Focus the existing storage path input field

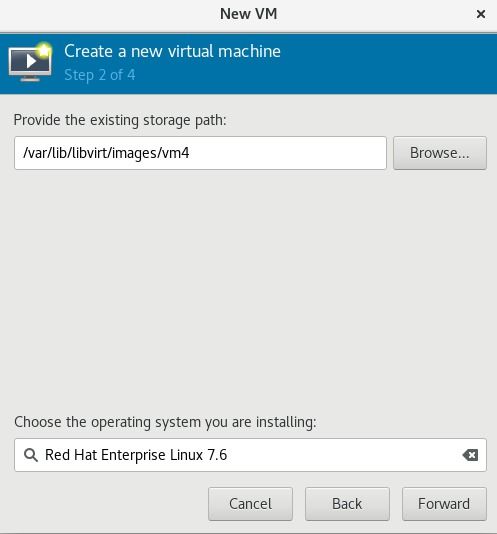pyautogui.click(x=200, y=153)
